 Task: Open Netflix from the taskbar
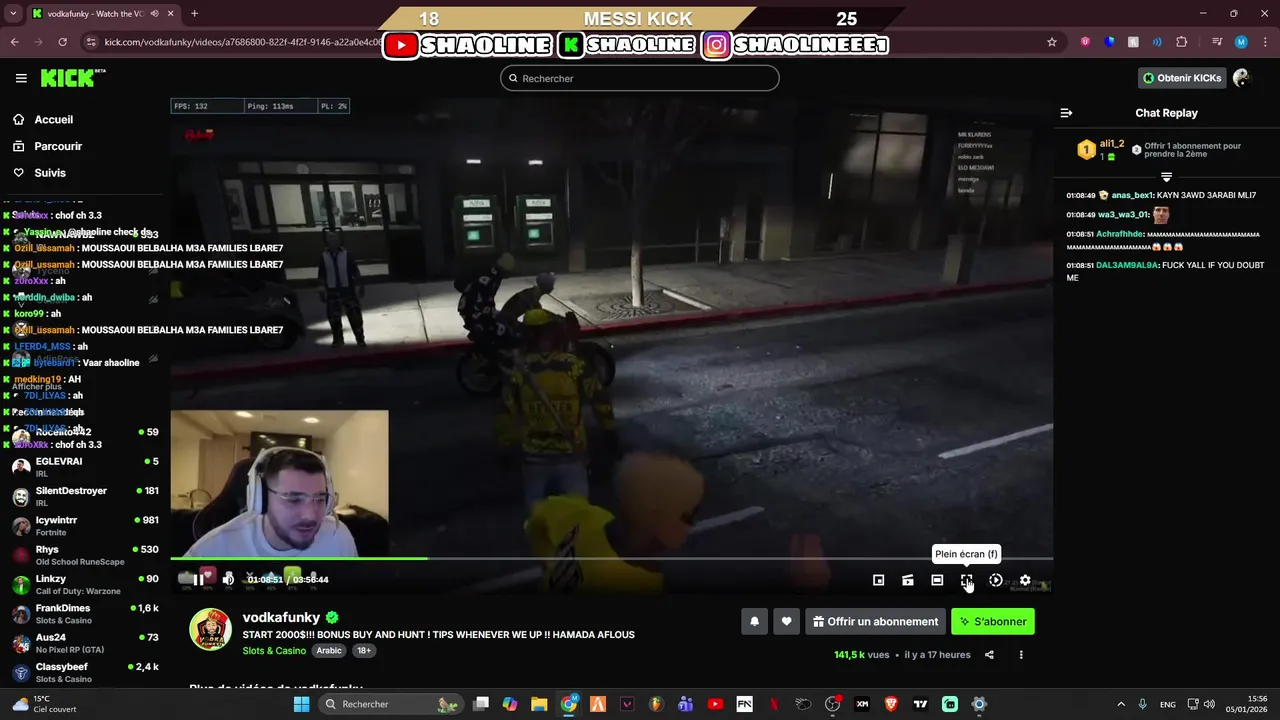pyautogui.click(x=773, y=704)
